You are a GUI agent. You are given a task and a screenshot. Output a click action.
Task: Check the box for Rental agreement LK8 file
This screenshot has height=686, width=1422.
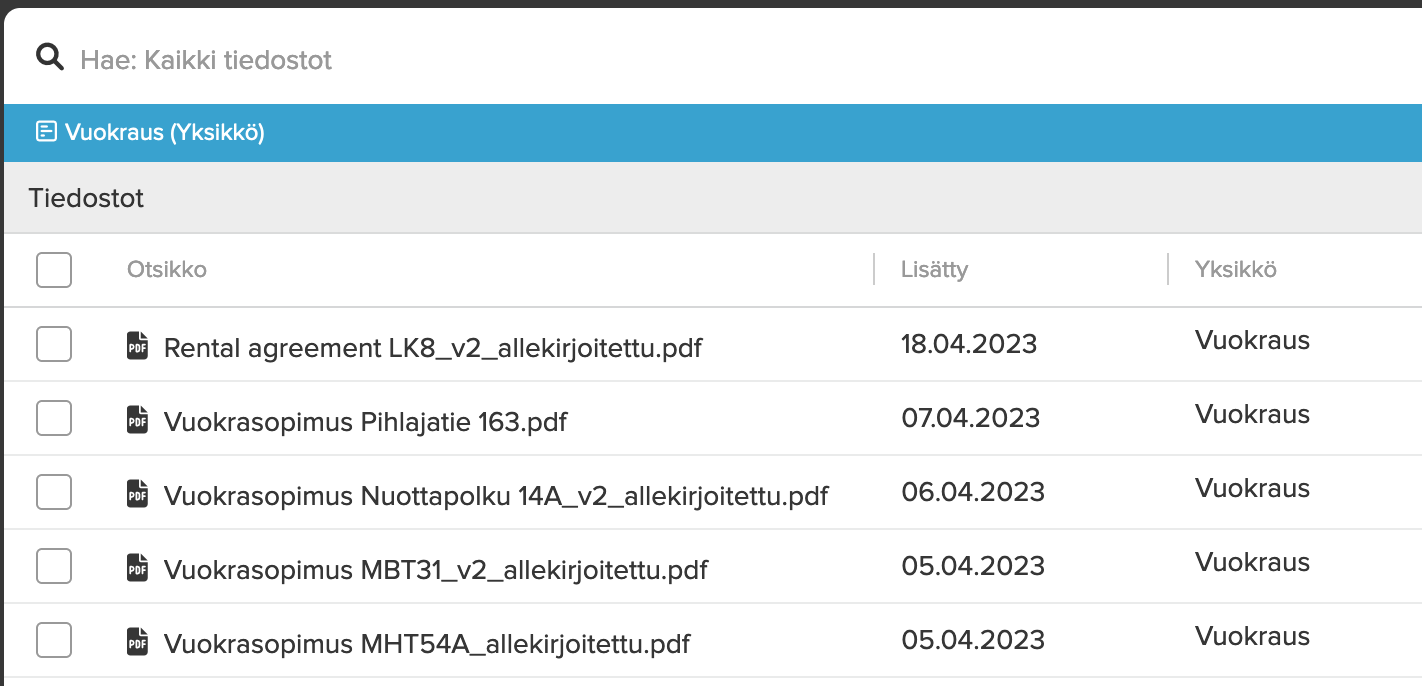pos(54,344)
